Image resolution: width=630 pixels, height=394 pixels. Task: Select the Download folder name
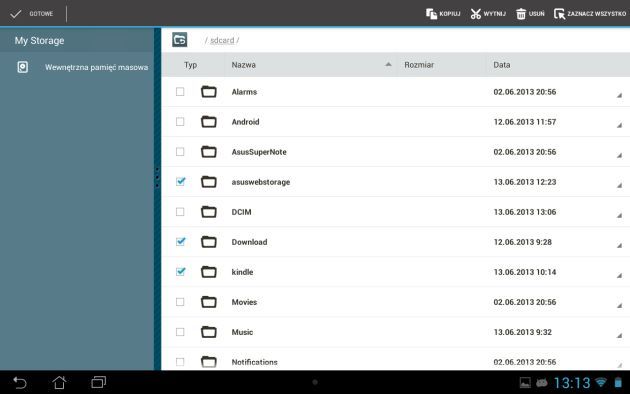[x=249, y=242]
